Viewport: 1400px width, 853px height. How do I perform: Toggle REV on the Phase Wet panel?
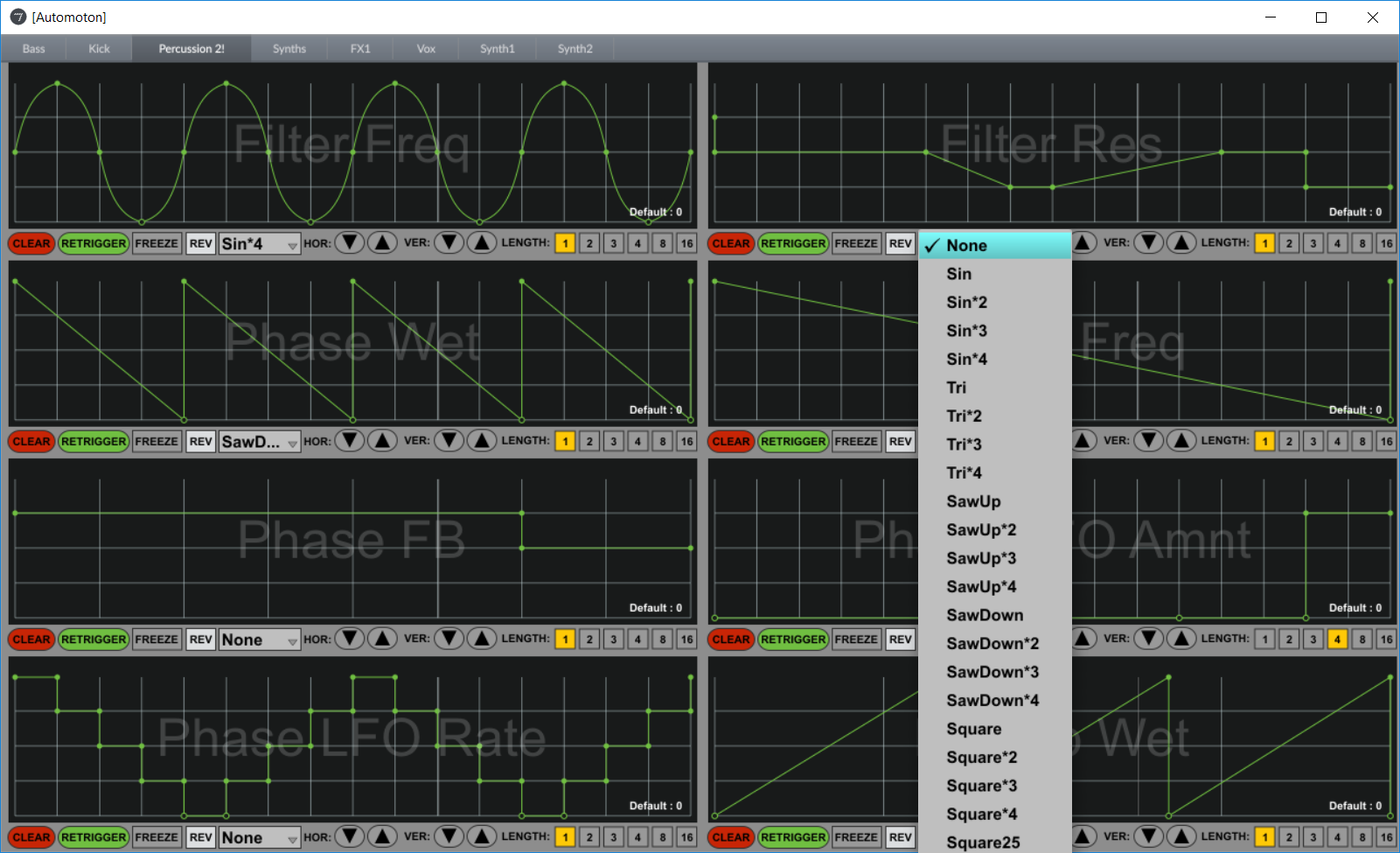(x=201, y=441)
